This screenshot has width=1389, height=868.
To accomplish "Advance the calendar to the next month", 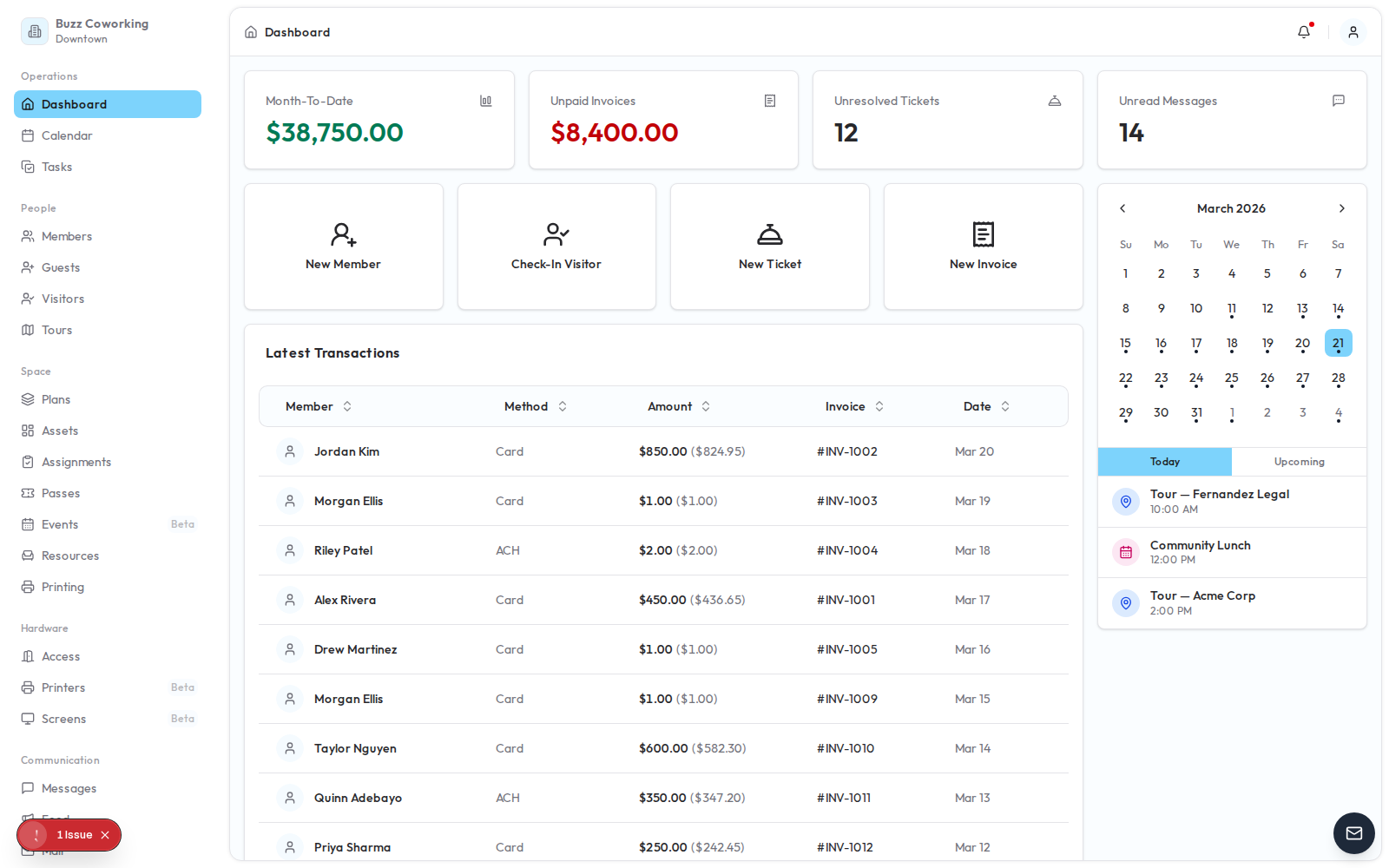I will coord(1341,208).
